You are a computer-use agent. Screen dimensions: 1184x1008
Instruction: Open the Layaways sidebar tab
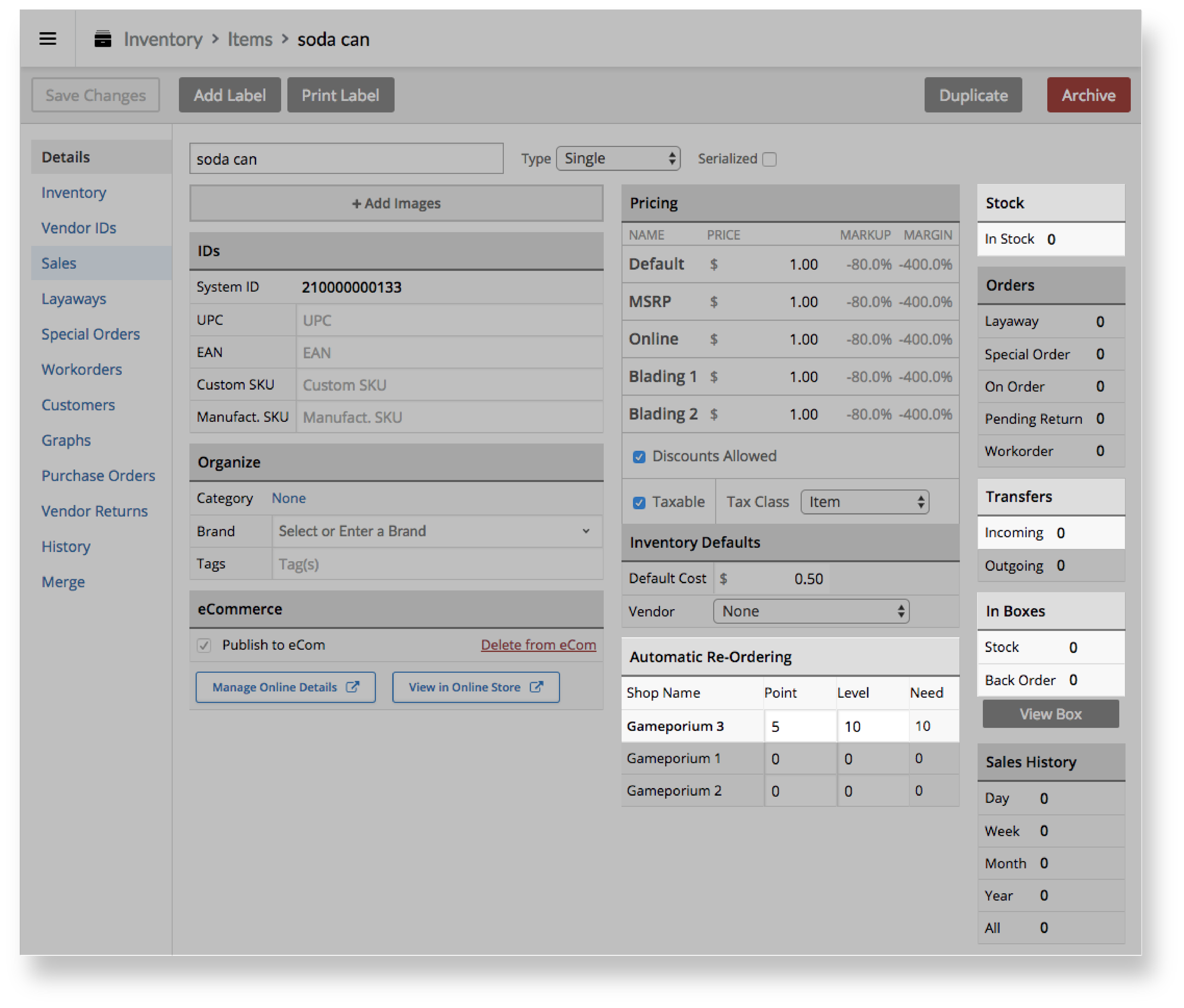click(101, 298)
